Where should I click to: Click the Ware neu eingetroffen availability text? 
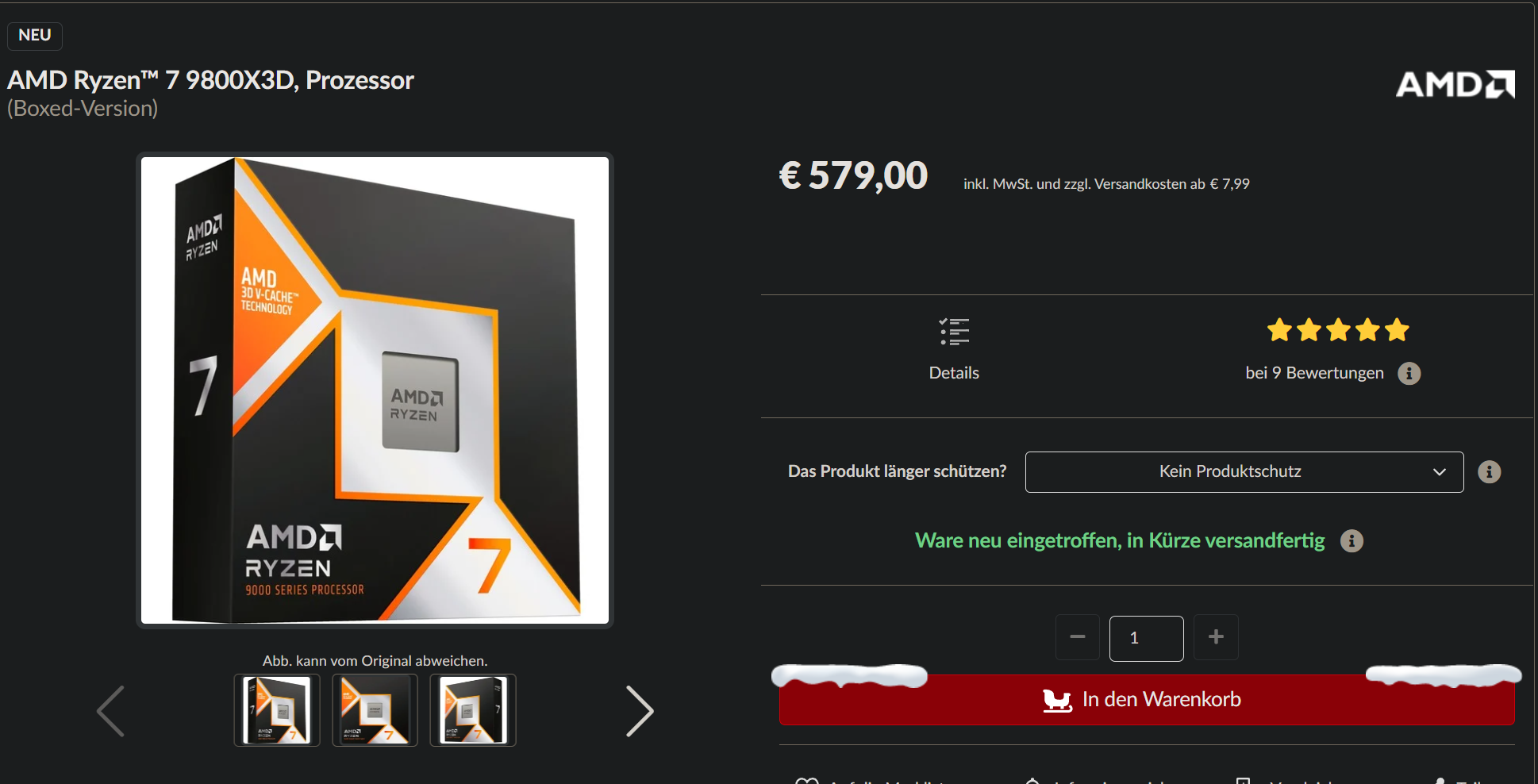pos(1120,541)
